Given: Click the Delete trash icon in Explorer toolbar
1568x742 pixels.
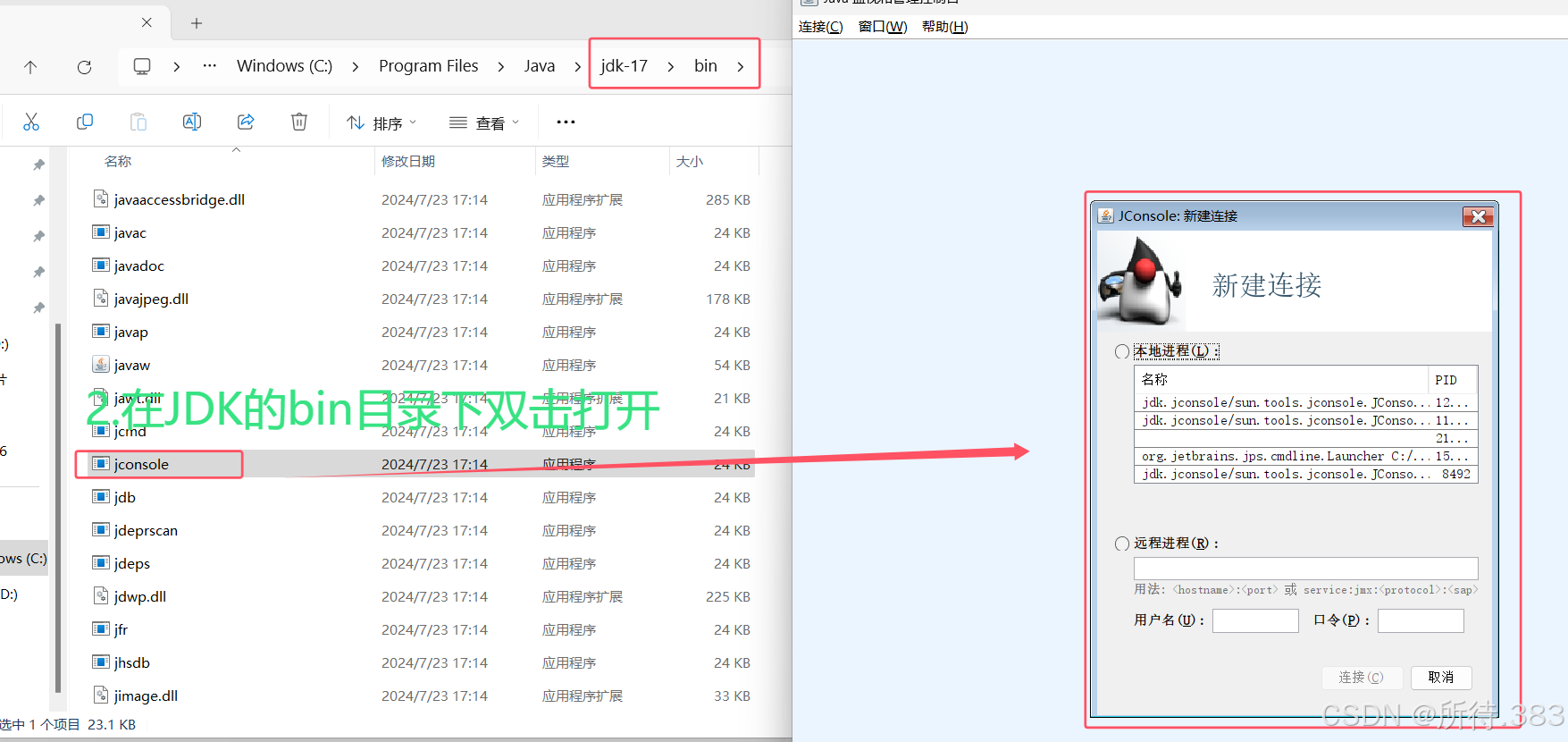Looking at the screenshot, I should point(299,122).
